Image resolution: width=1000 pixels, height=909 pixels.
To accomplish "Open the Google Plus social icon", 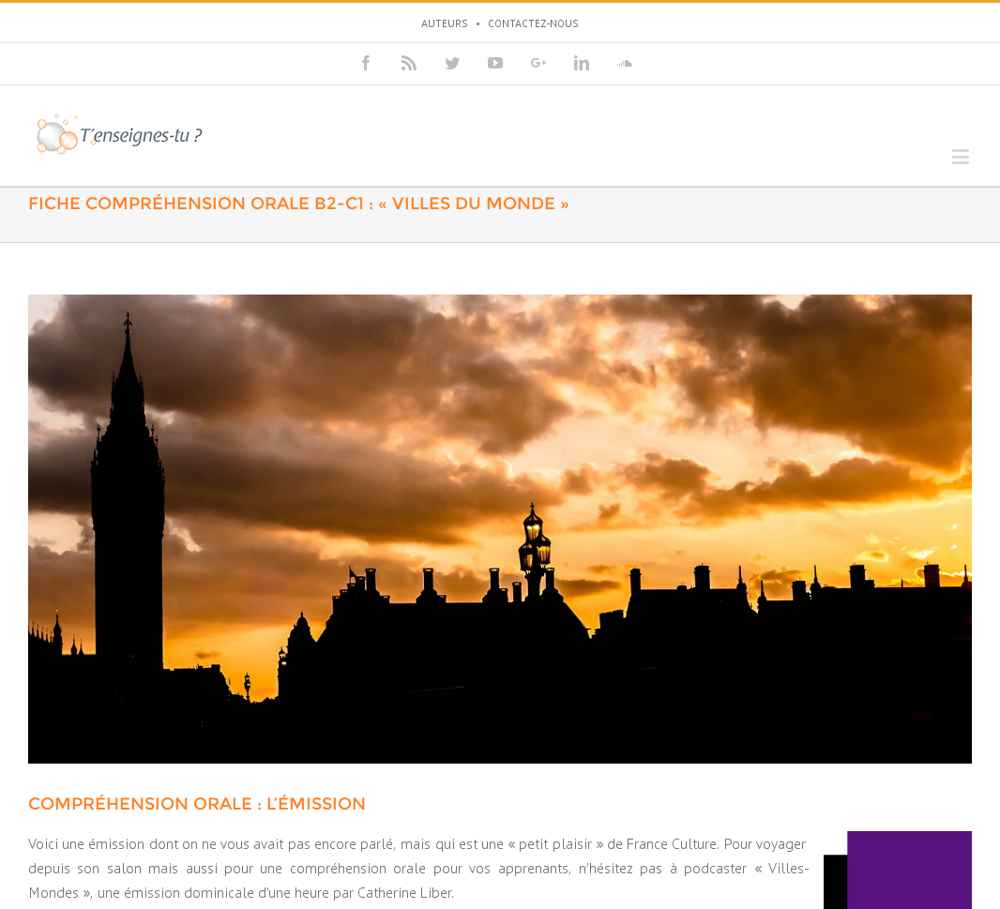I will [x=538, y=63].
